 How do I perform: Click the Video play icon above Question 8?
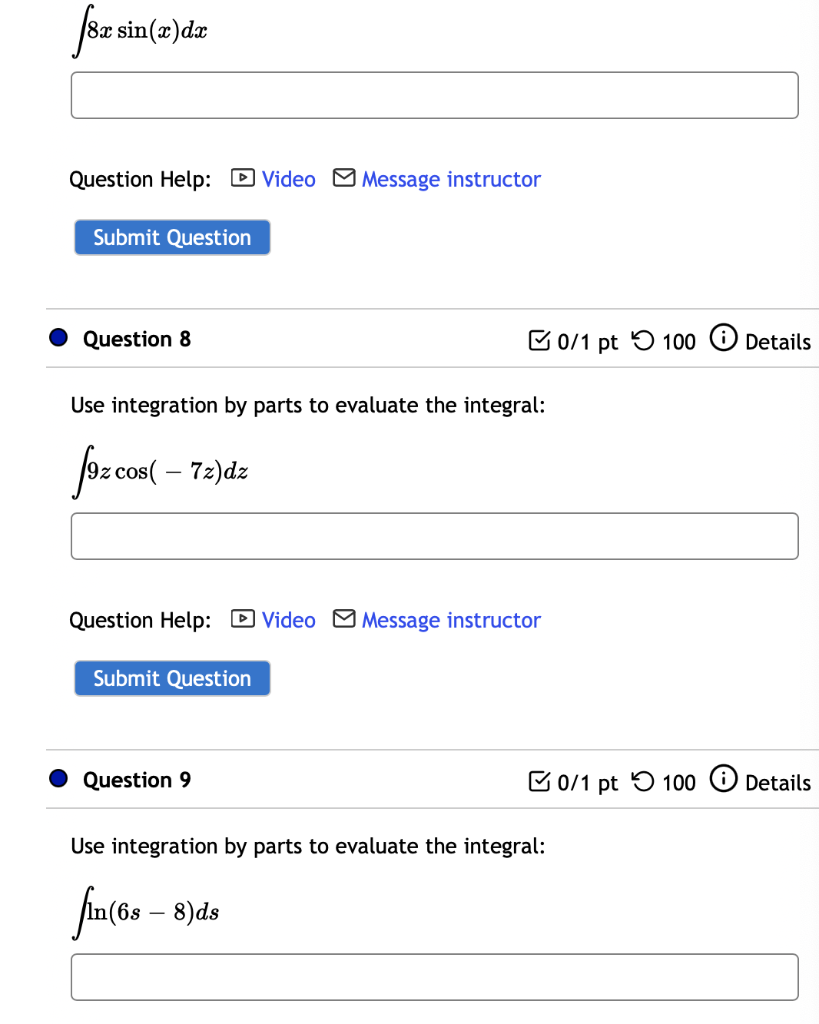coord(241,179)
